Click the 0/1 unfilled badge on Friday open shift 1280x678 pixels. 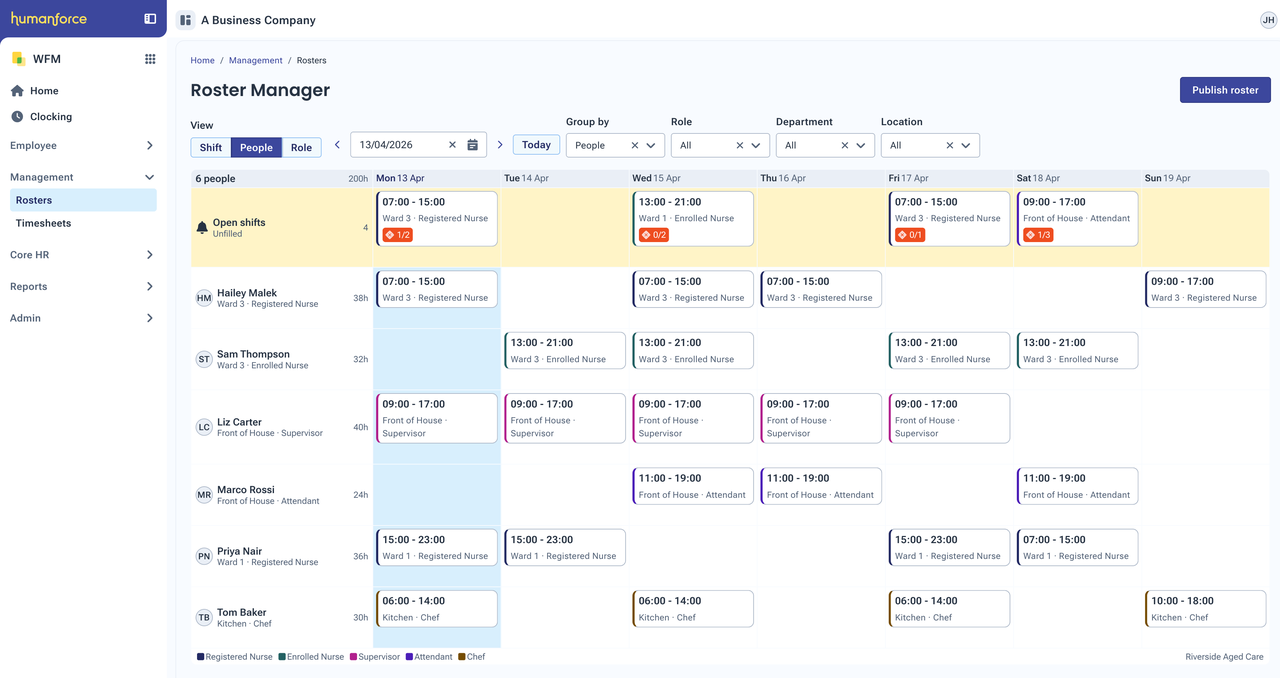tap(909, 235)
